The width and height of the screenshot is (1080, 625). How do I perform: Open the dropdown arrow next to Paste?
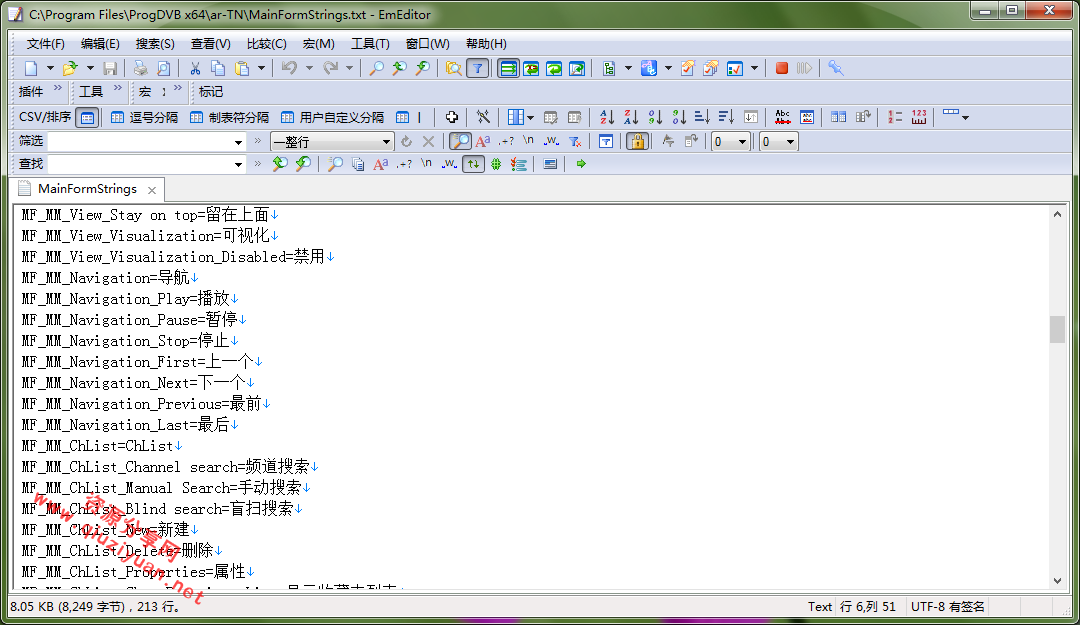pos(261,68)
